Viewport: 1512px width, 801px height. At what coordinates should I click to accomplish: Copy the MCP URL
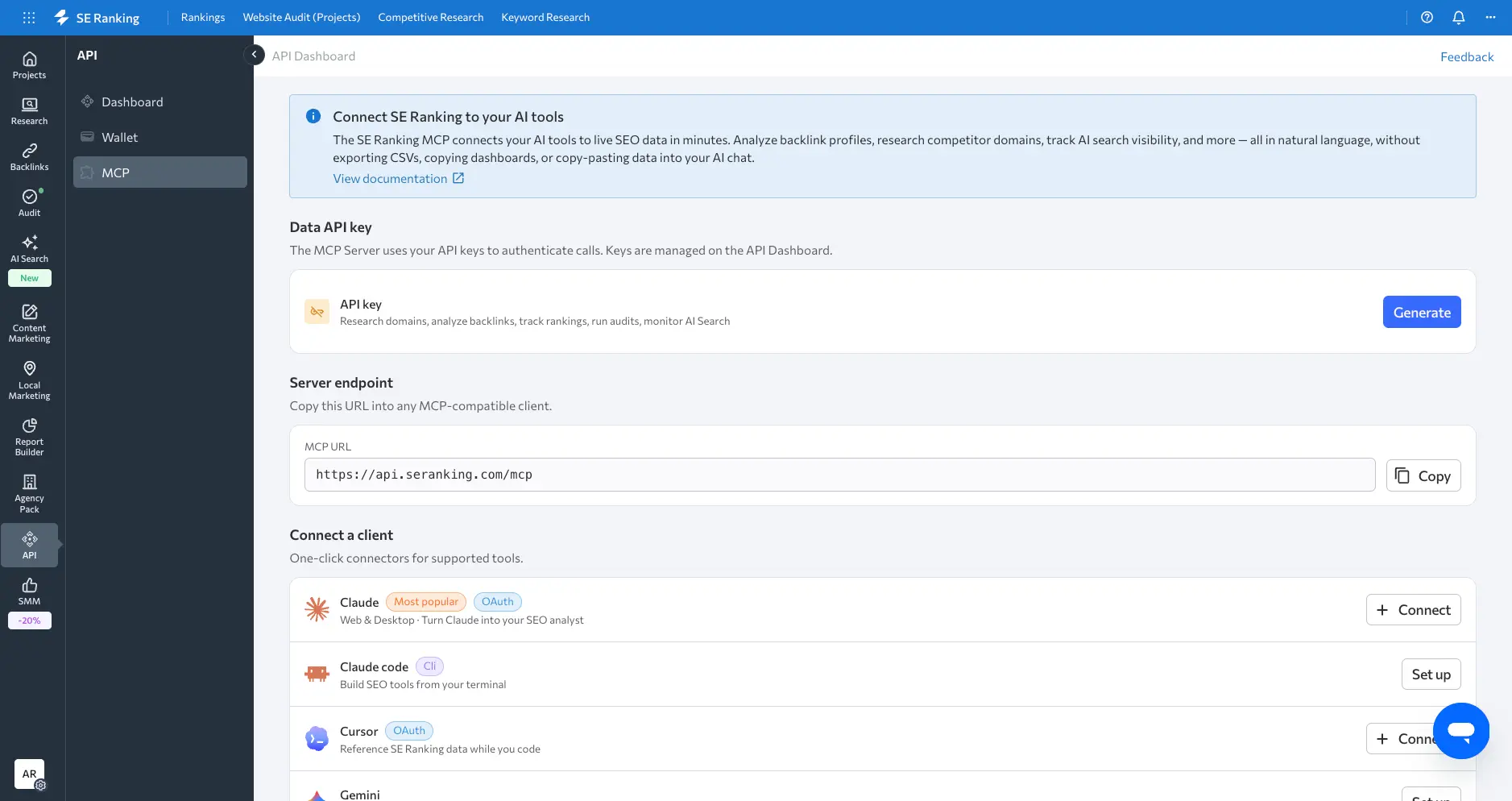click(x=1423, y=475)
